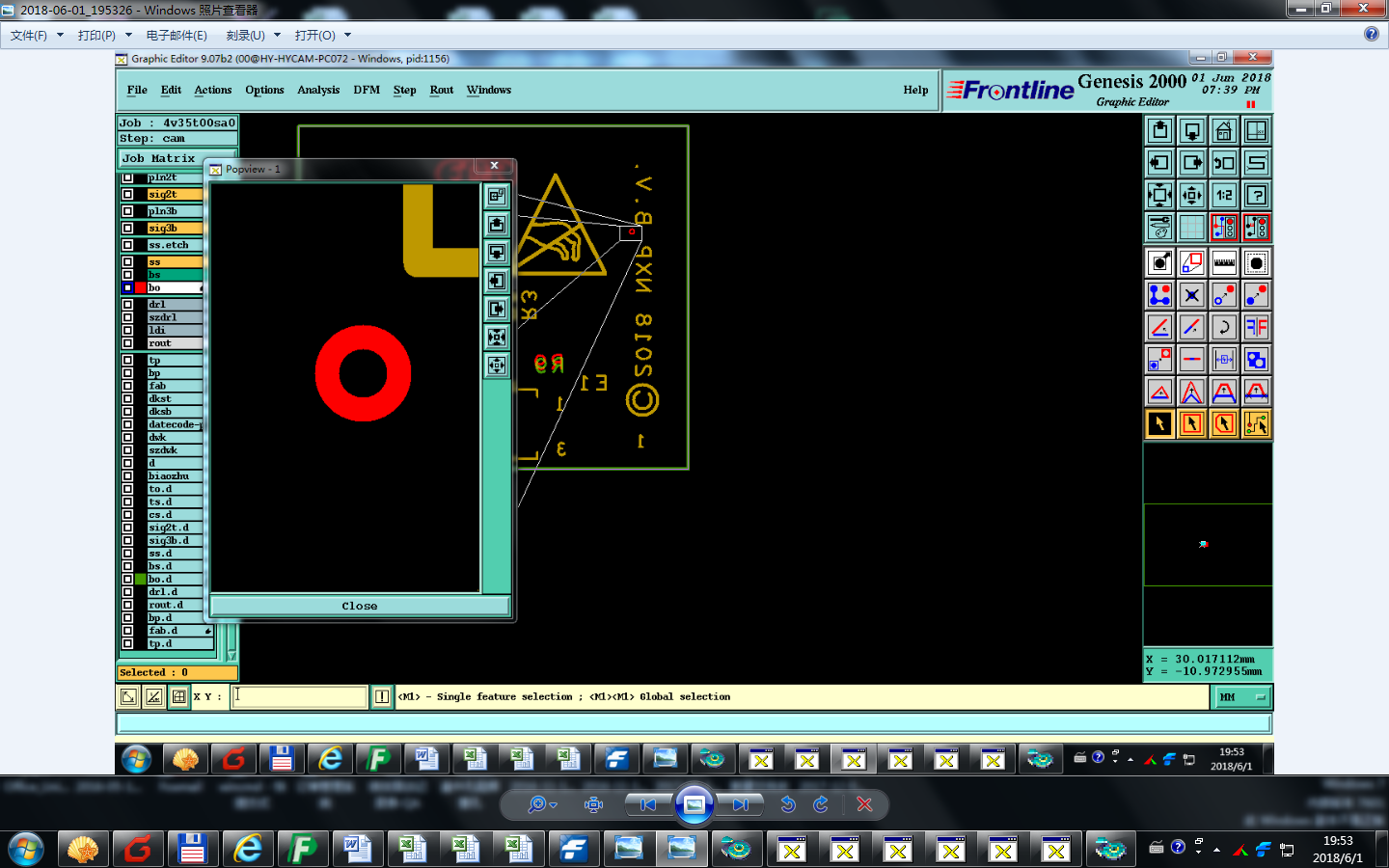Click the Home view icon in toolbar
This screenshot has height=868, width=1389.
click(1224, 130)
